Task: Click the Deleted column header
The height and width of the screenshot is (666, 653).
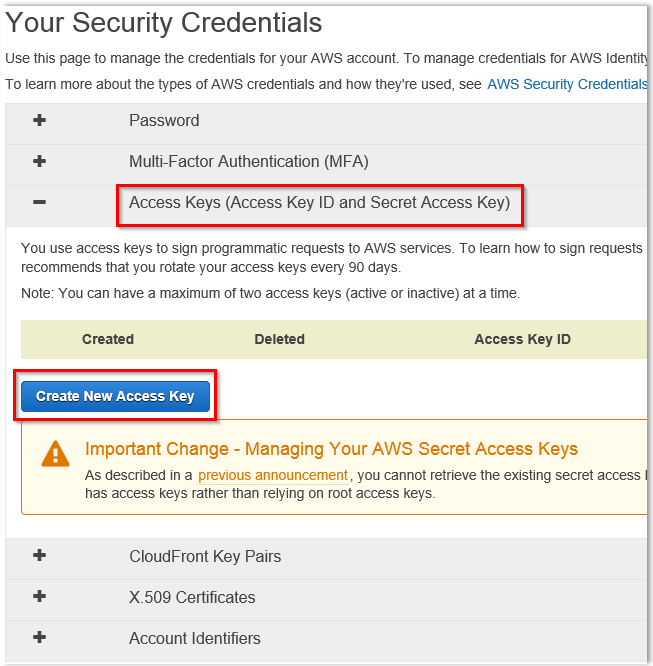Action: [x=280, y=339]
